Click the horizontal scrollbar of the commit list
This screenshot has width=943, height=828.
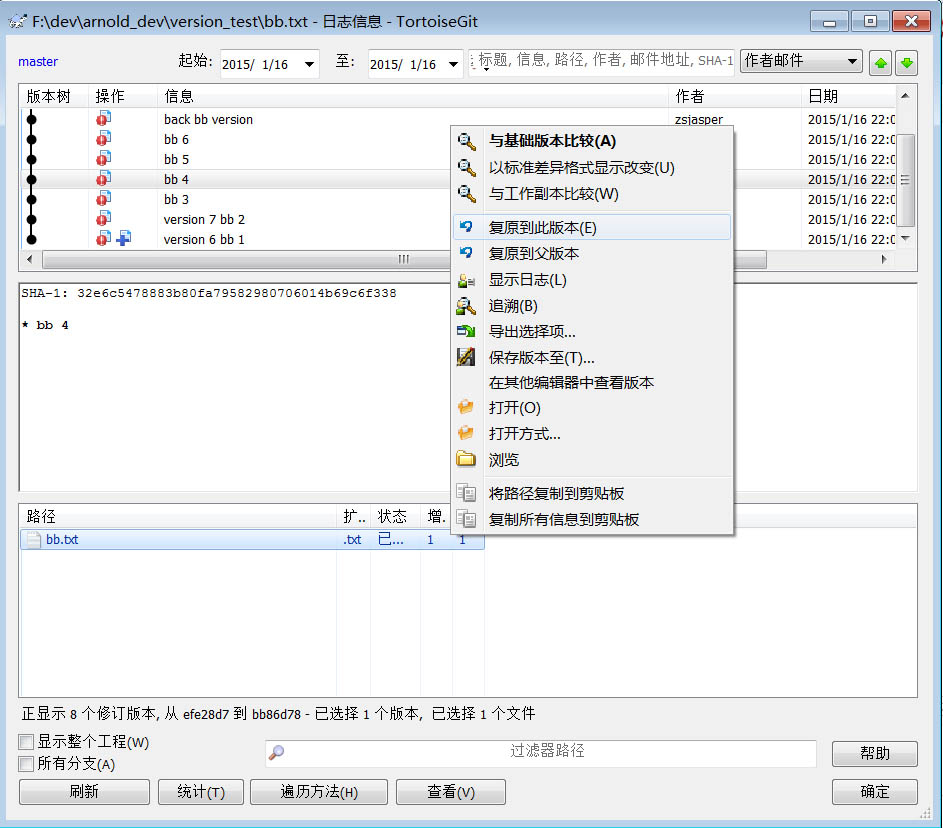(x=404, y=259)
